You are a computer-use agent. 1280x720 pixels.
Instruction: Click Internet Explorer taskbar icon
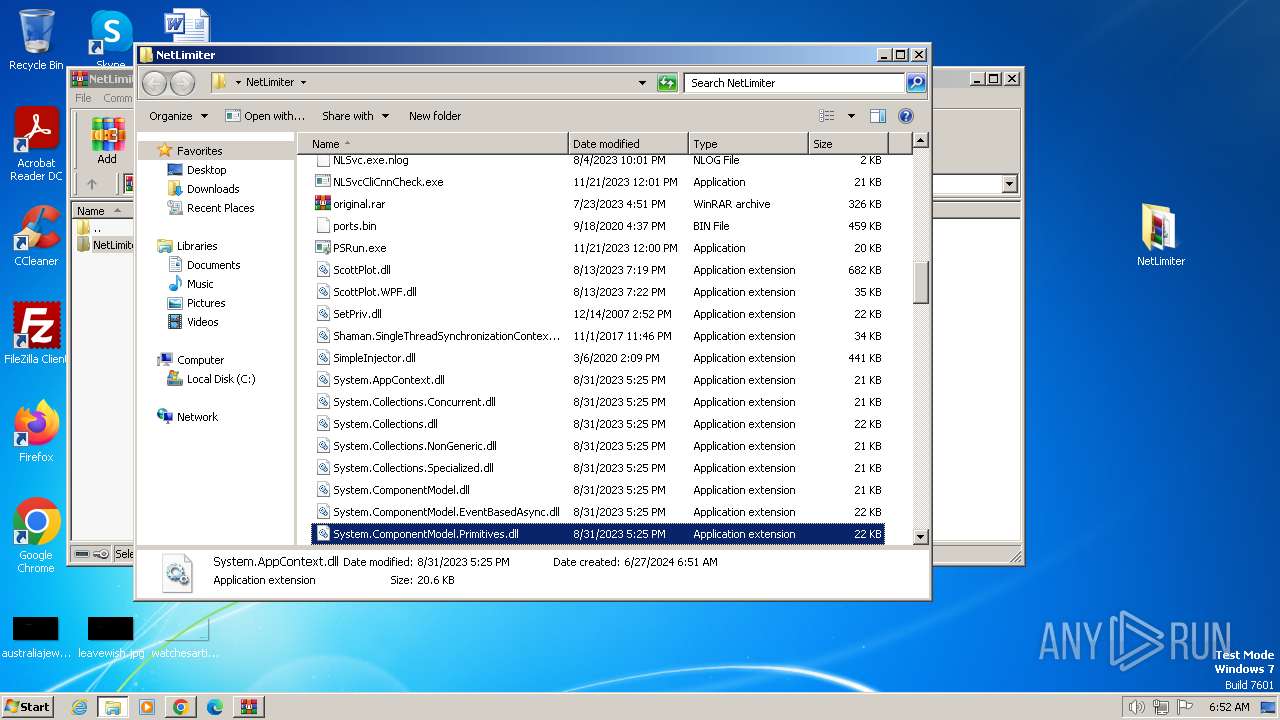pyautogui.click(x=79, y=707)
